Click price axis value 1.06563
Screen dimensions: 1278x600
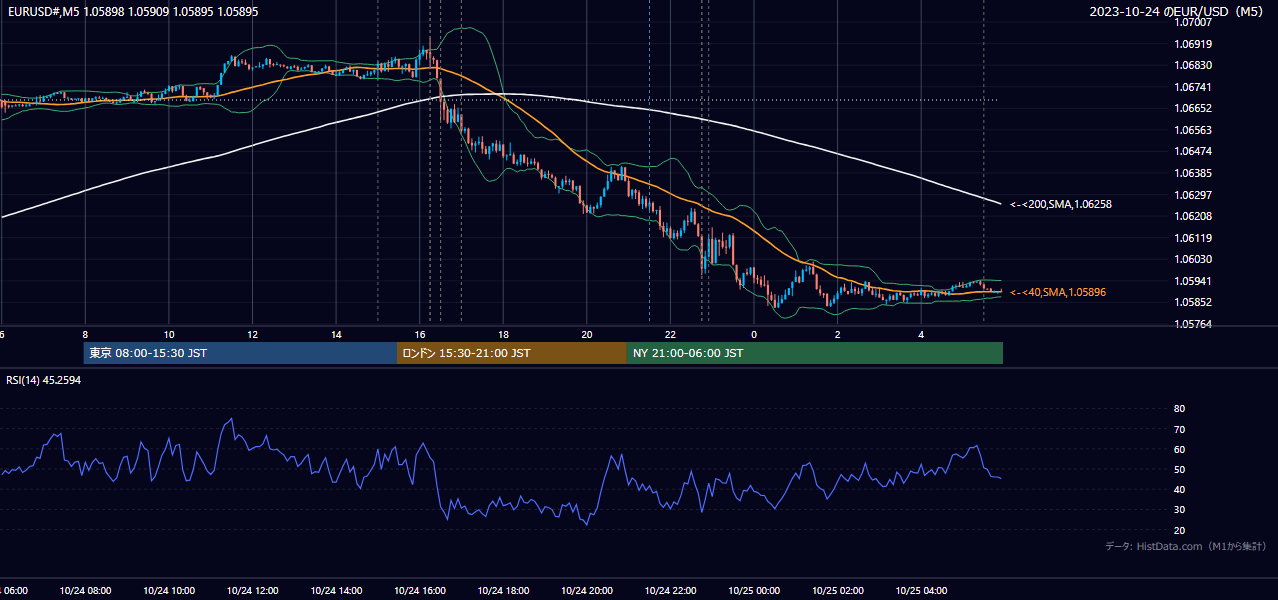pyautogui.click(x=1194, y=130)
